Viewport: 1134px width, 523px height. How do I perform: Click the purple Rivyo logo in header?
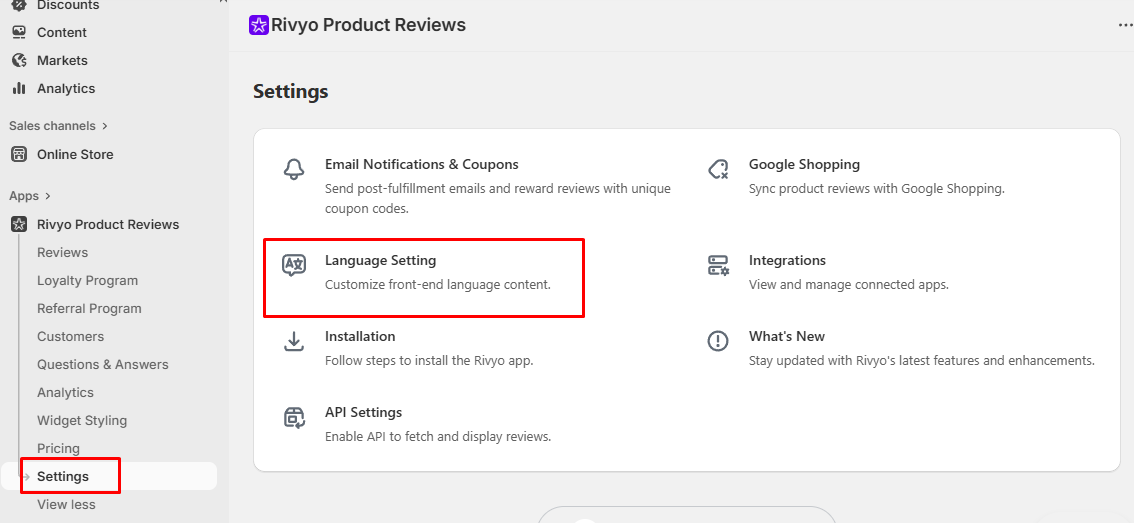258,25
